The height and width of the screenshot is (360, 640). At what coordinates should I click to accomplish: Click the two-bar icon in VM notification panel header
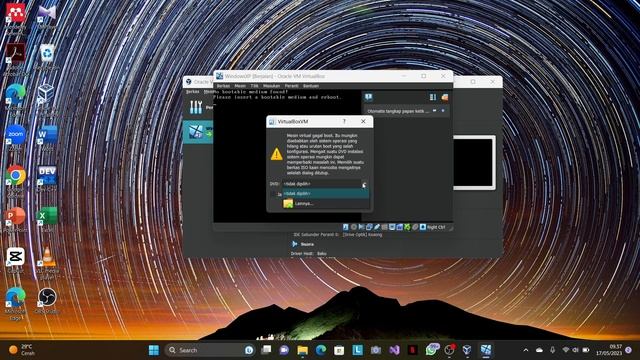(x=433, y=97)
